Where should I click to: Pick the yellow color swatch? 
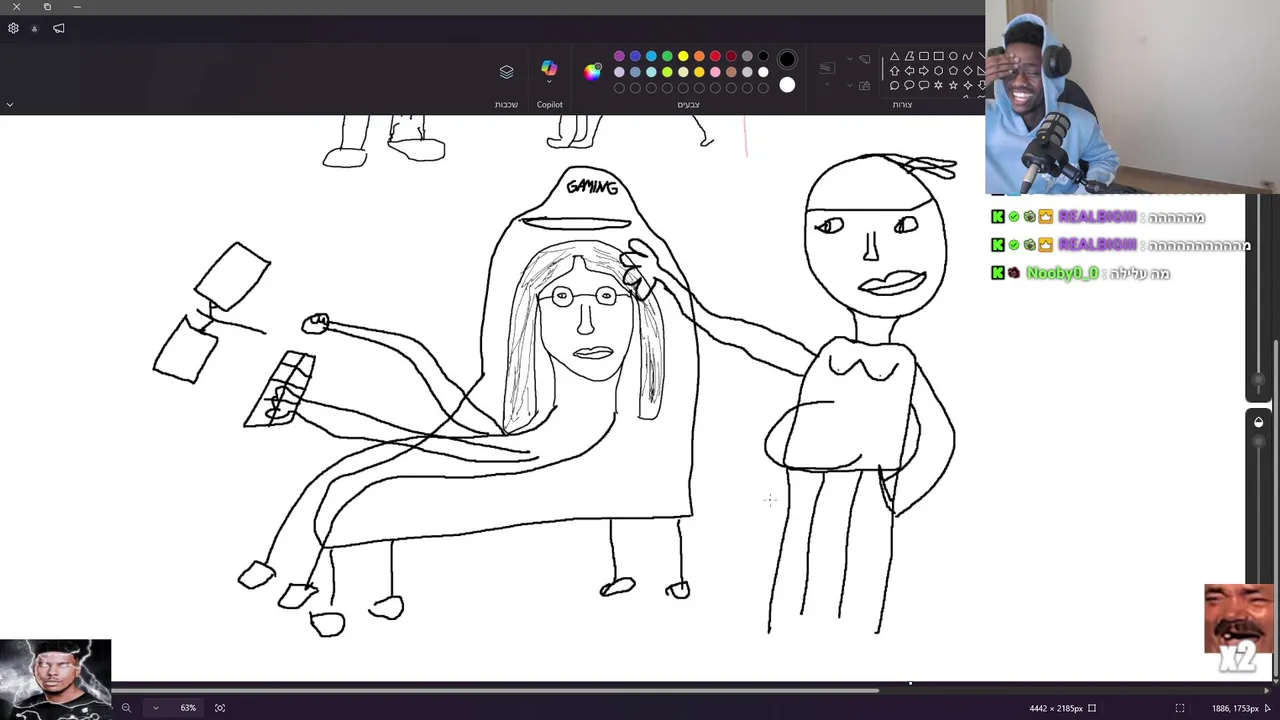tap(683, 56)
